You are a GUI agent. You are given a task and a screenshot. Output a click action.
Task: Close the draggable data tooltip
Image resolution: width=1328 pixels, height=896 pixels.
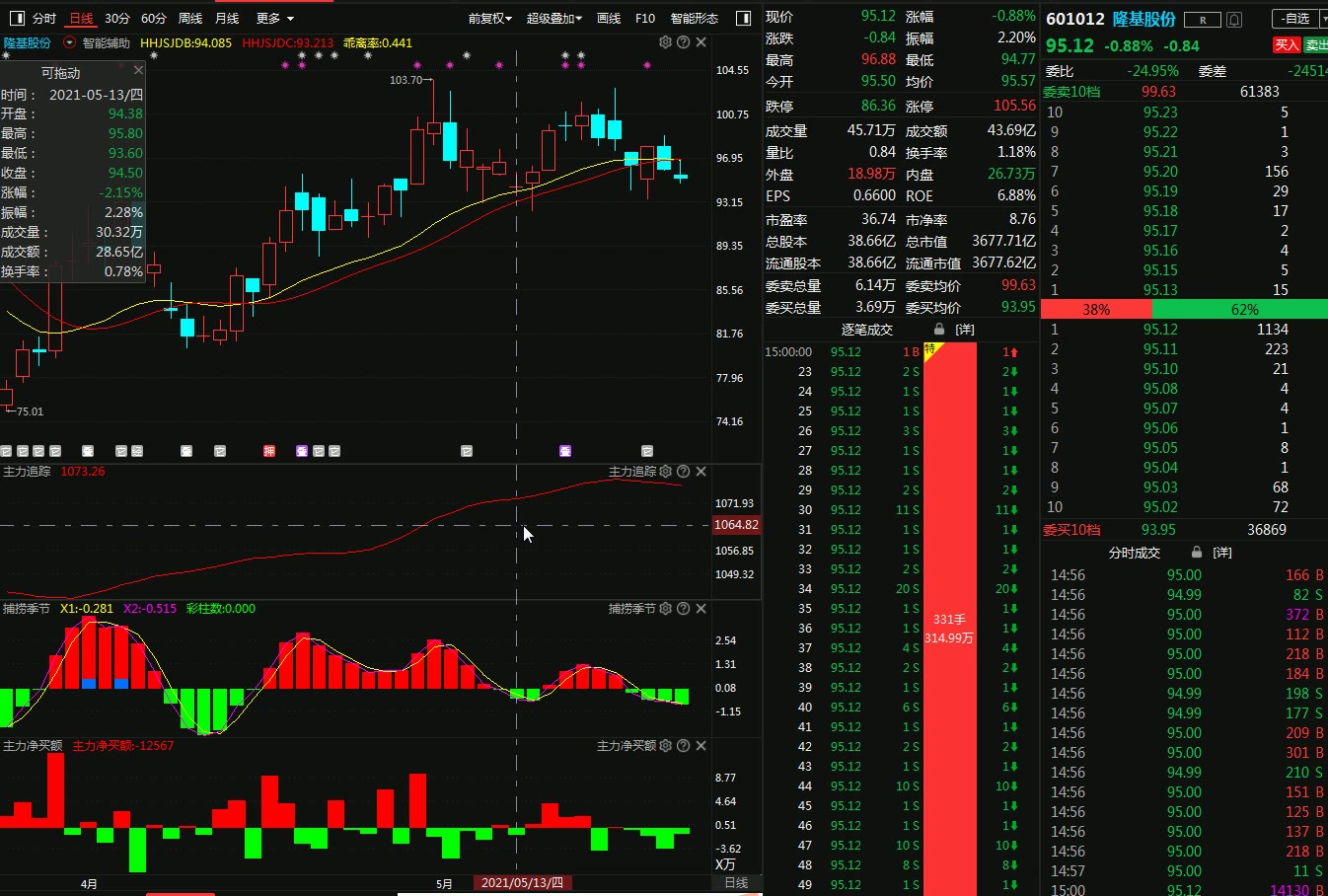click(x=138, y=70)
